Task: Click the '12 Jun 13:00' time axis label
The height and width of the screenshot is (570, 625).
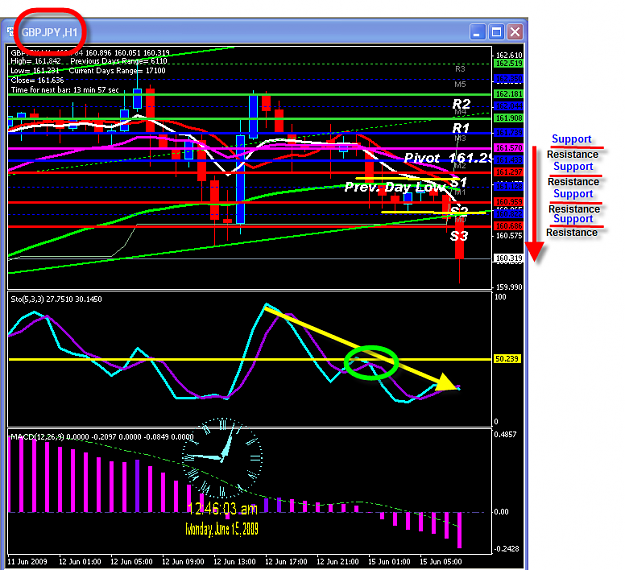Action: point(234,562)
